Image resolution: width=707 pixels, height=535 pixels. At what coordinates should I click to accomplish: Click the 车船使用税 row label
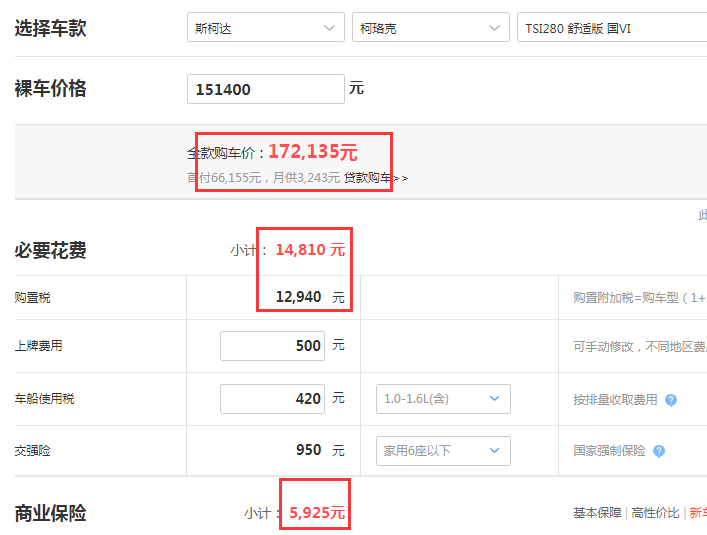point(44,398)
